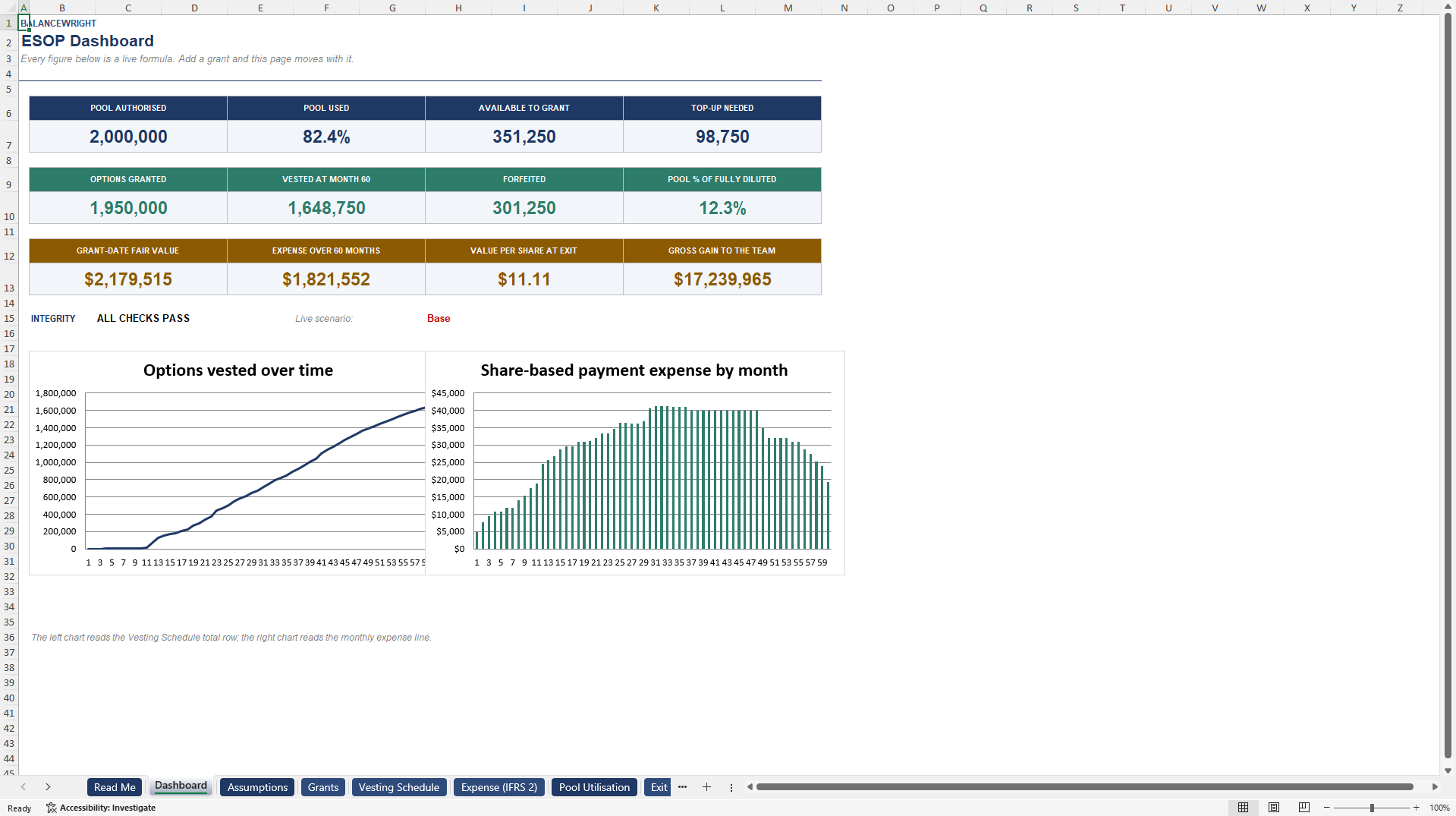
Task: Open the Grants sheet tab
Action: (x=323, y=787)
